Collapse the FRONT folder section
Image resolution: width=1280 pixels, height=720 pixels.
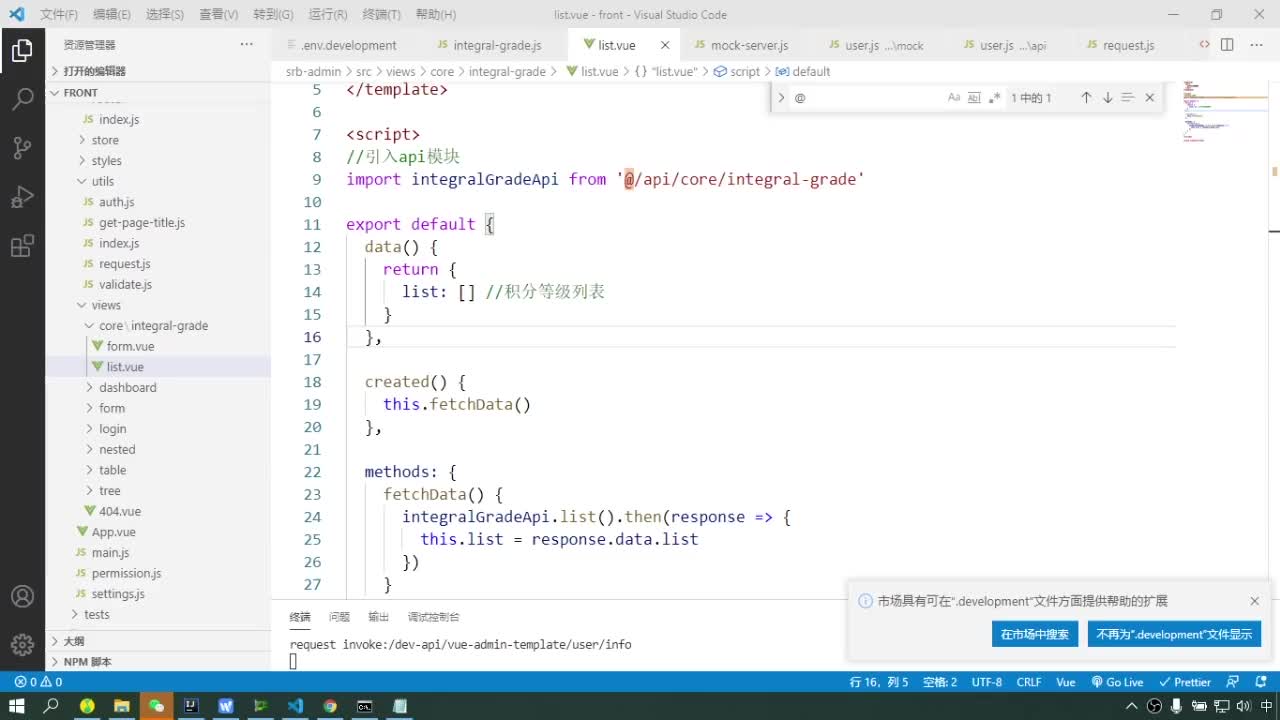(158, 92)
